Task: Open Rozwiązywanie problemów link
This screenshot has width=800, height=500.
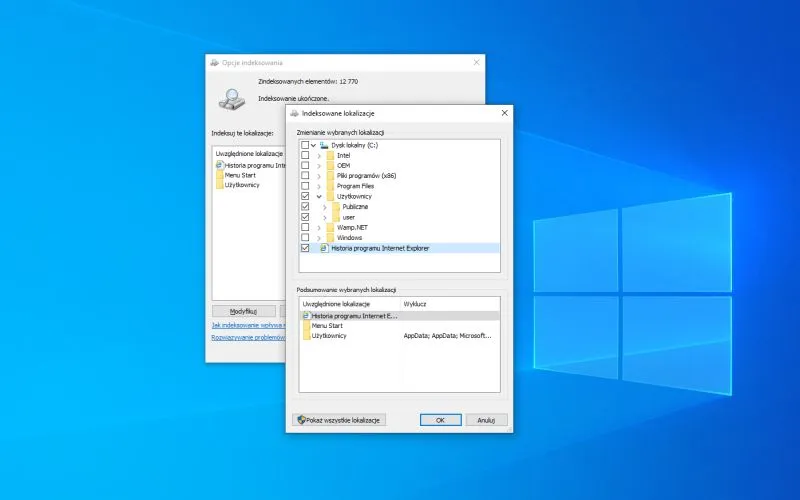Action: point(248,337)
